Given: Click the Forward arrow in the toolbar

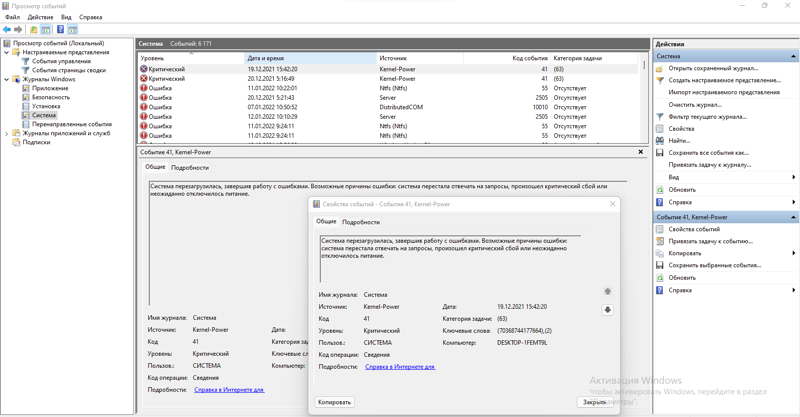Looking at the screenshot, I should [18, 30].
